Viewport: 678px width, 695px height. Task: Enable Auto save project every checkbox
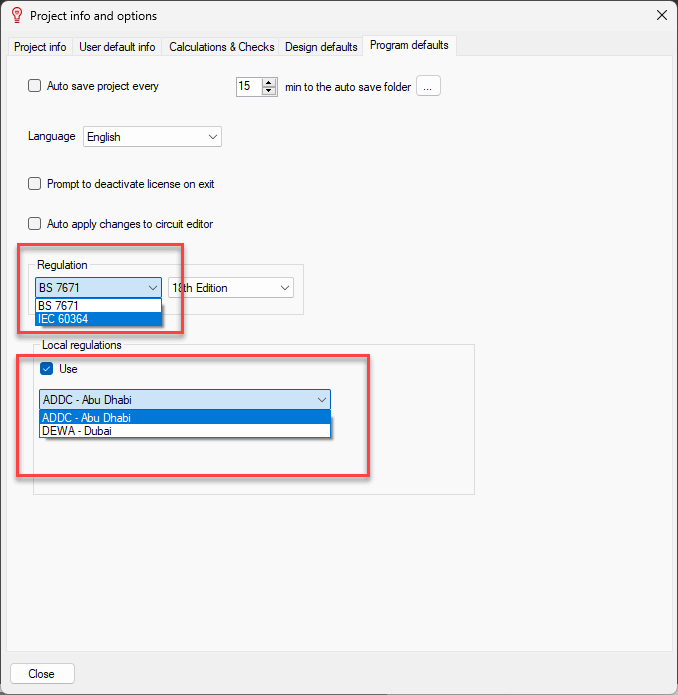pyautogui.click(x=35, y=86)
